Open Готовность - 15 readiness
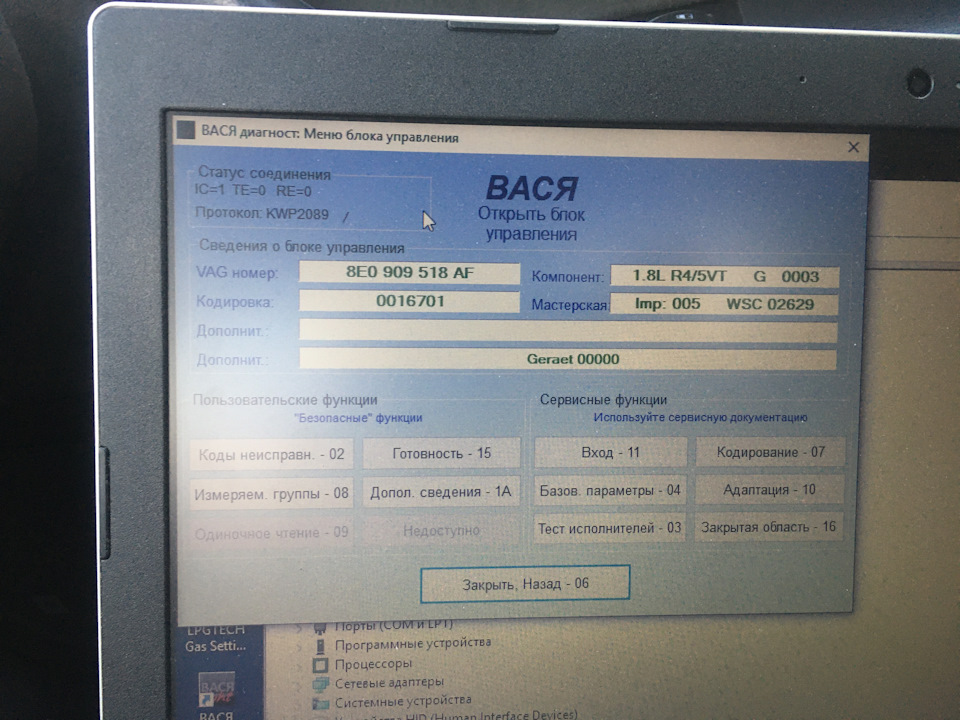The width and height of the screenshot is (960, 720). (x=441, y=453)
